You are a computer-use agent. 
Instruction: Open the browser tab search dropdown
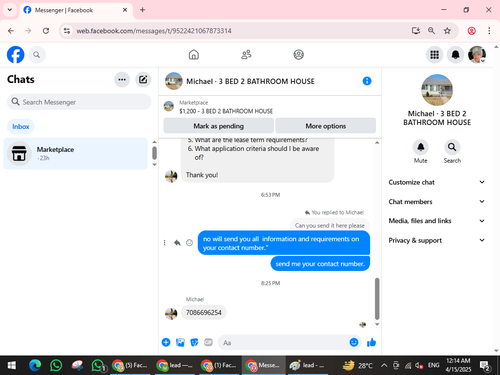[x=10, y=10]
